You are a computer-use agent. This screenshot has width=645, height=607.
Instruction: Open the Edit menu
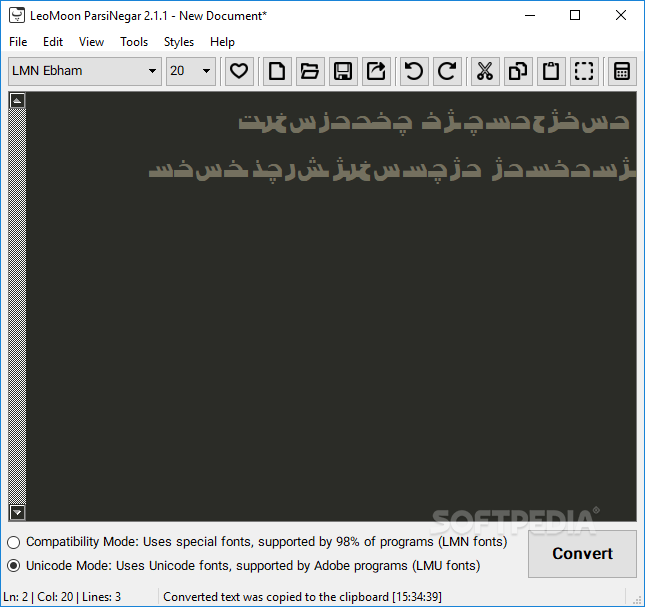click(53, 42)
